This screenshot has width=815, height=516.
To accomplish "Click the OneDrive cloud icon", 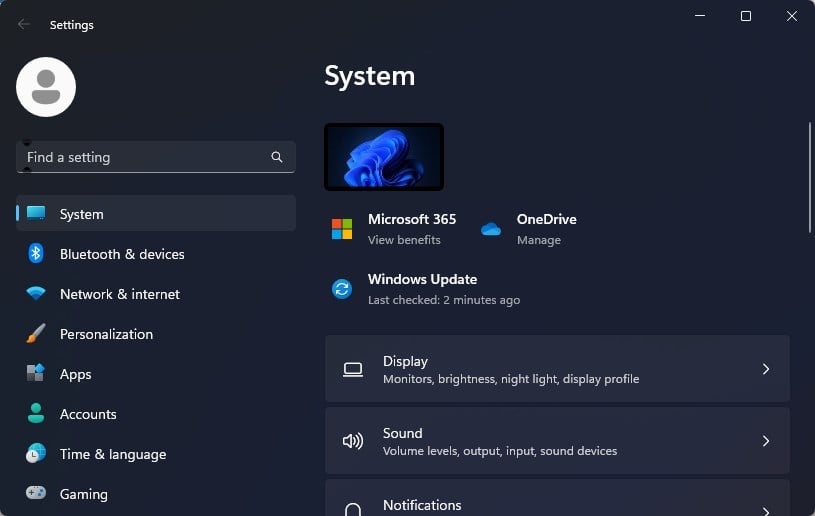I will click(x=491, y=229).
